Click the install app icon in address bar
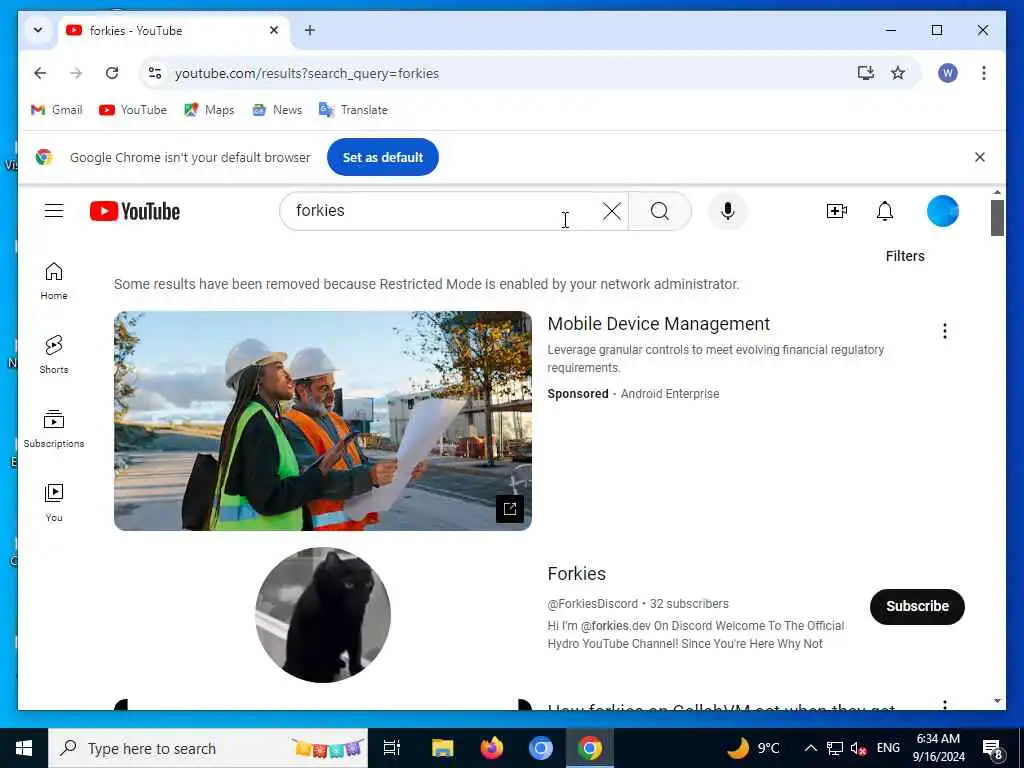 coord(866,73)
